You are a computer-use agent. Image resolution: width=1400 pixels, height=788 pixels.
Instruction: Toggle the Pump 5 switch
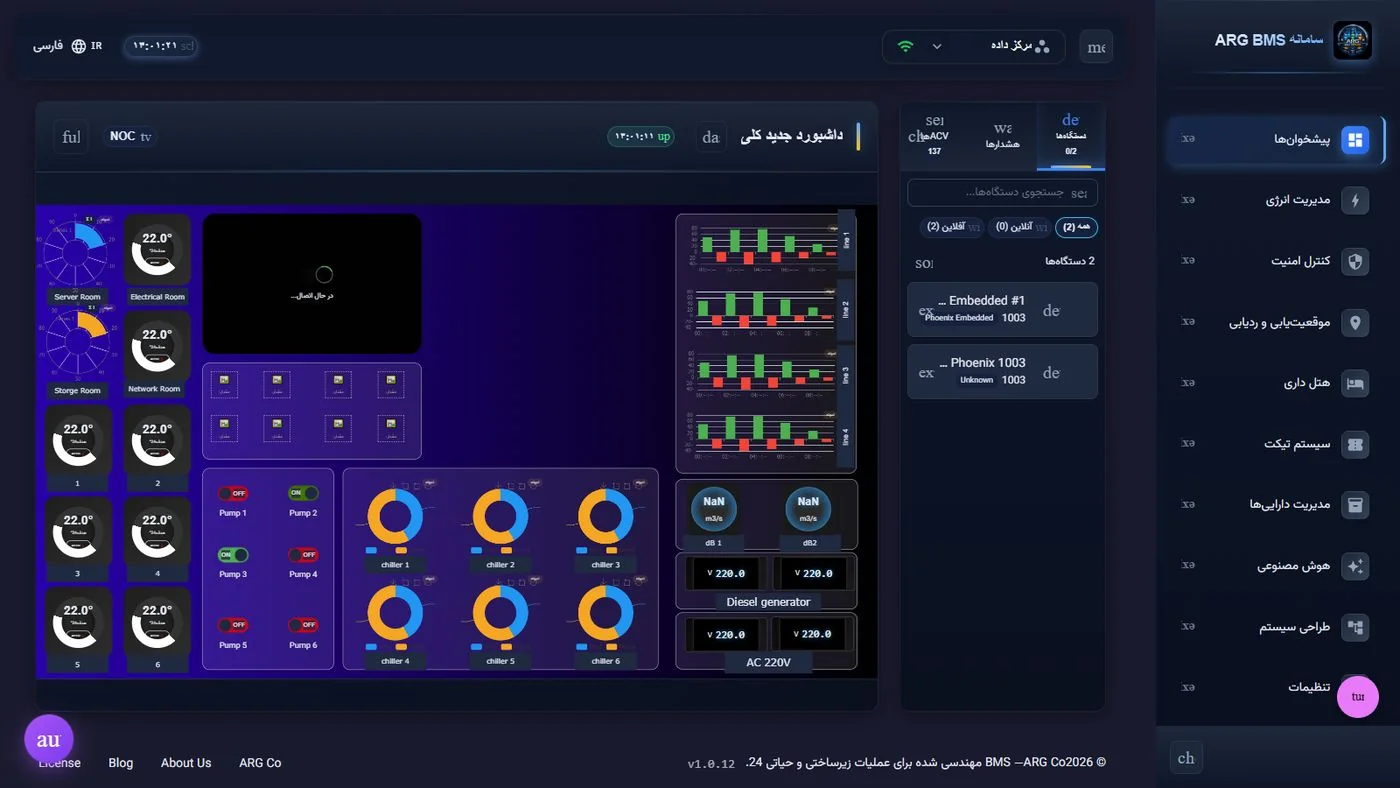[232, 625]
